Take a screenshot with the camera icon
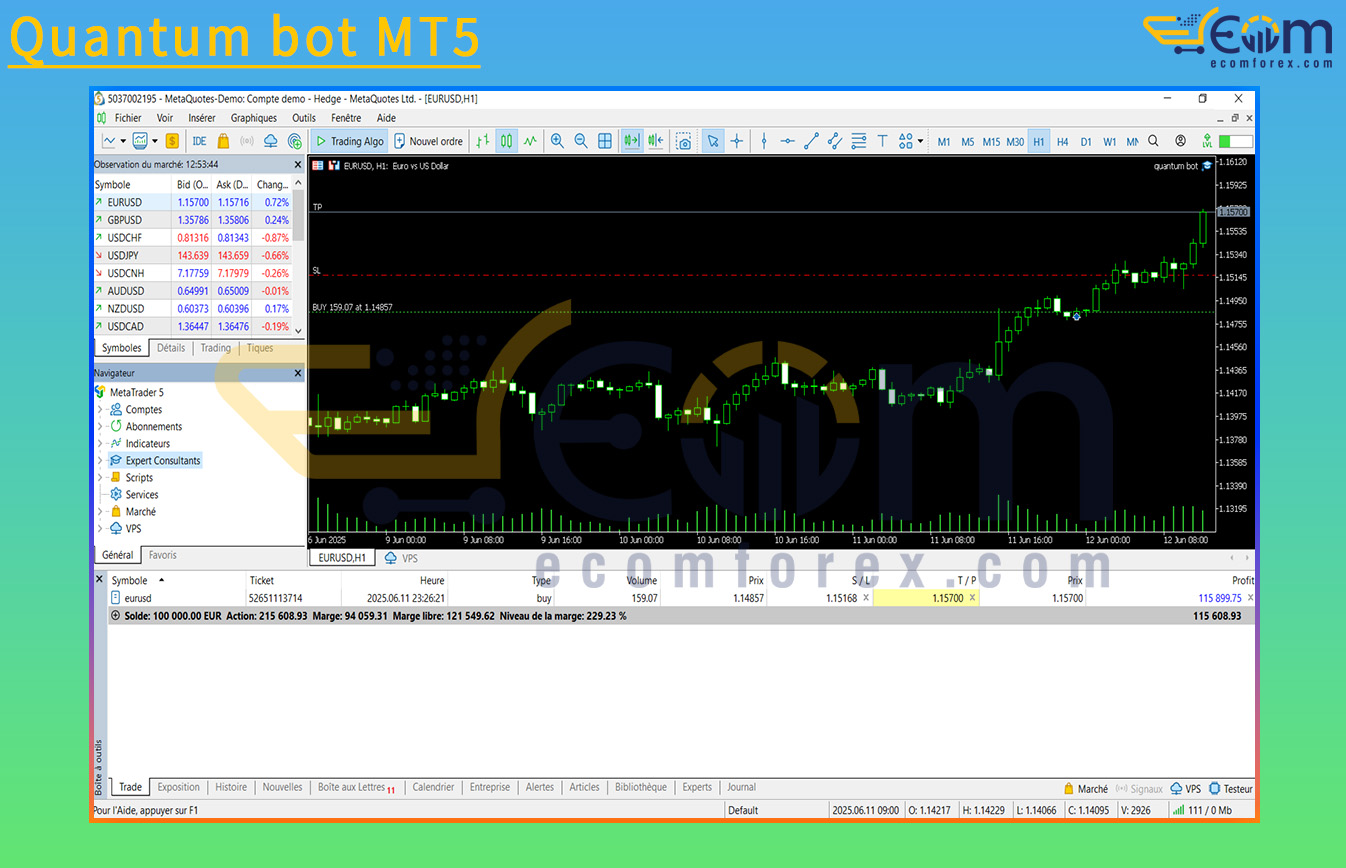Screen dimensions: 1346x868 click(x=683, y=141)
